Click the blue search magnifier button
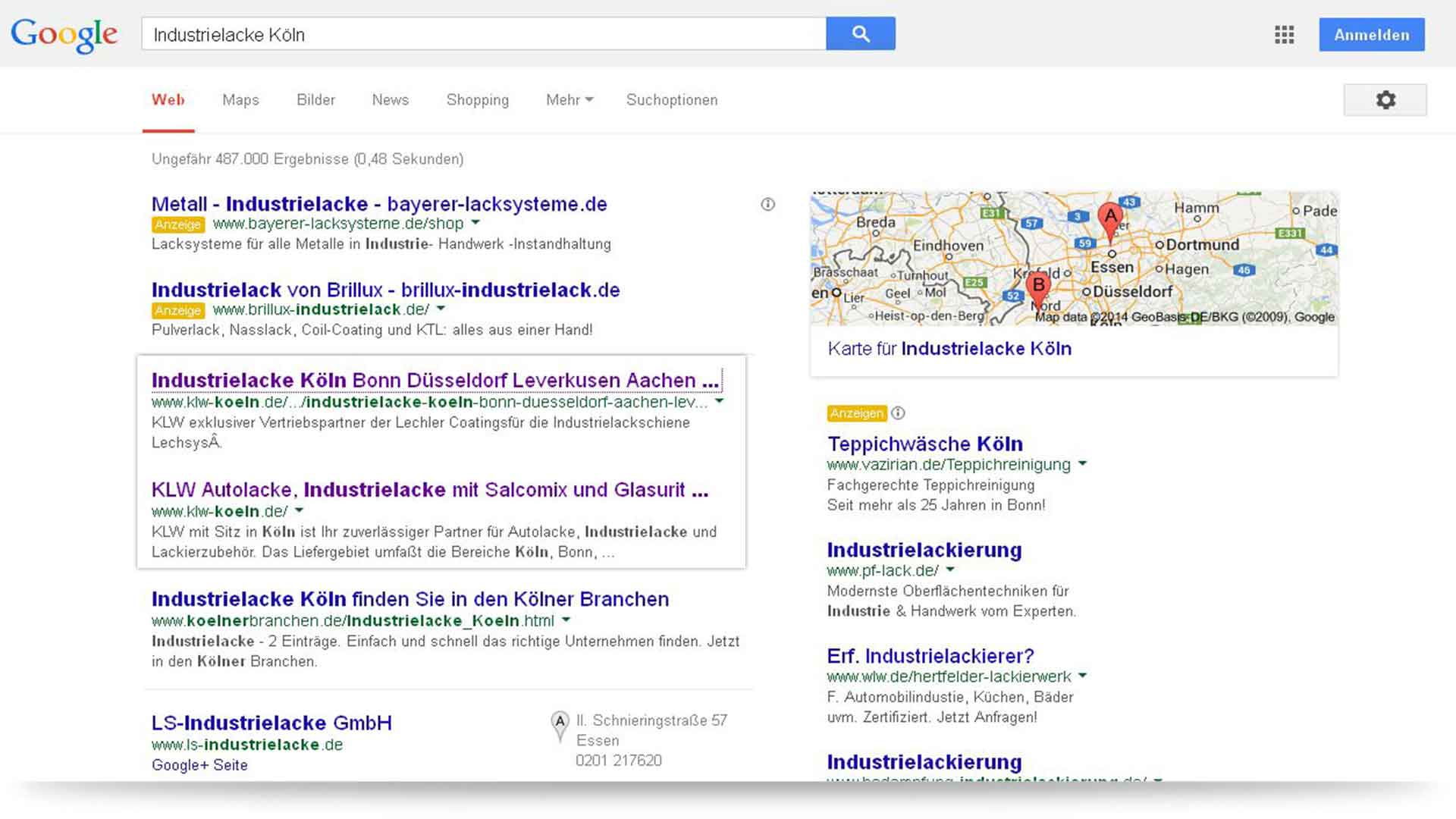 (x=861, y=33)
